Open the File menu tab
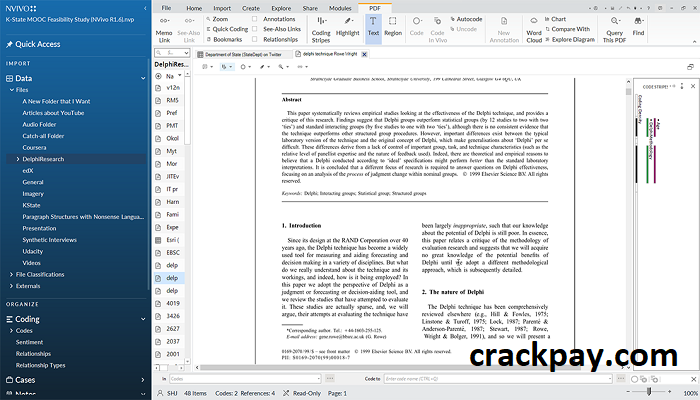Viewport: 700px width, 400px height. click(x=166, y=8)
